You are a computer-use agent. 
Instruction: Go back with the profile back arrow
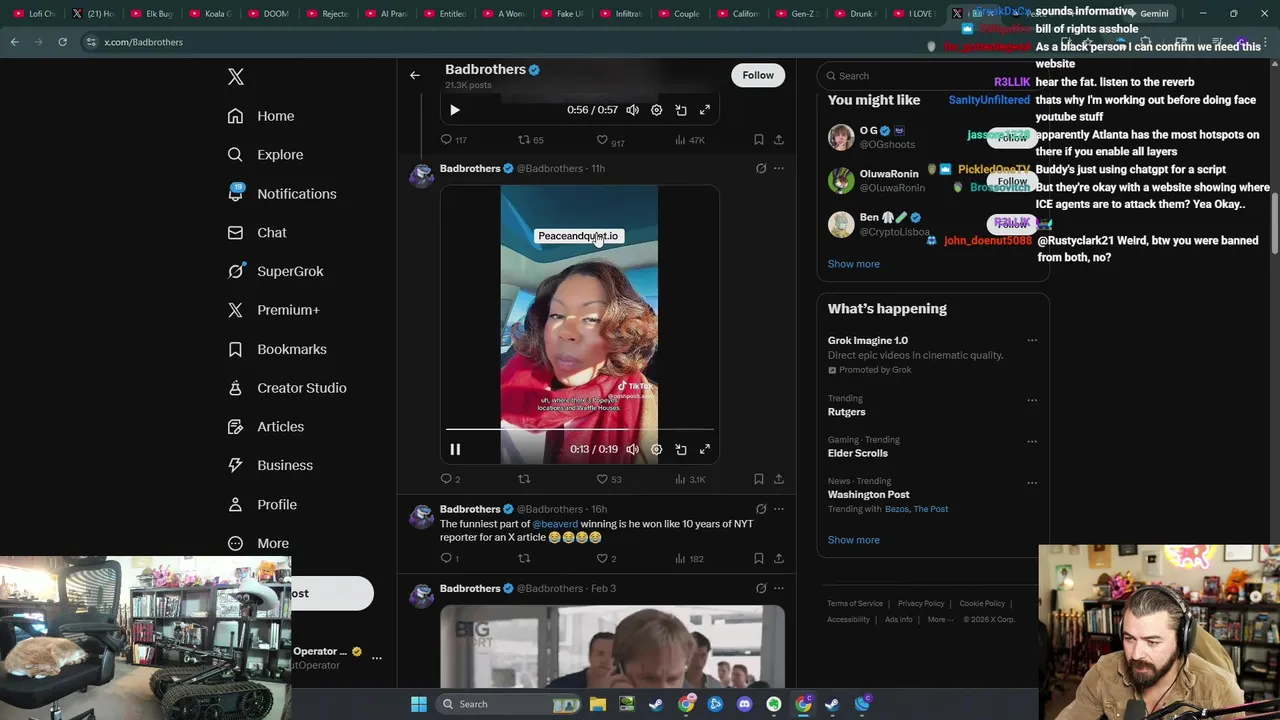coord(414,75)
